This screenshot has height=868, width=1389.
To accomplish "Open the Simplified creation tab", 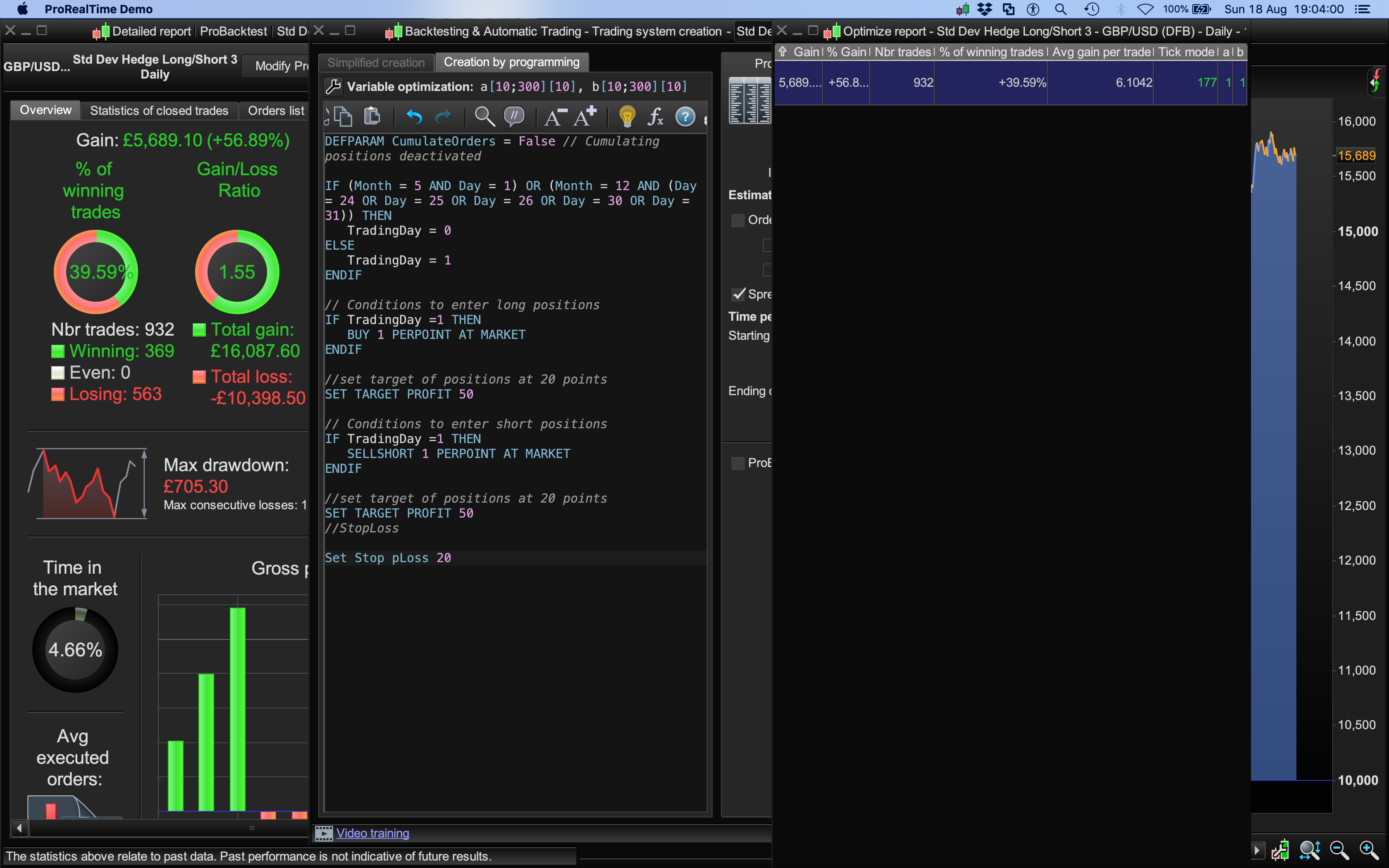I will coord(376,62).
